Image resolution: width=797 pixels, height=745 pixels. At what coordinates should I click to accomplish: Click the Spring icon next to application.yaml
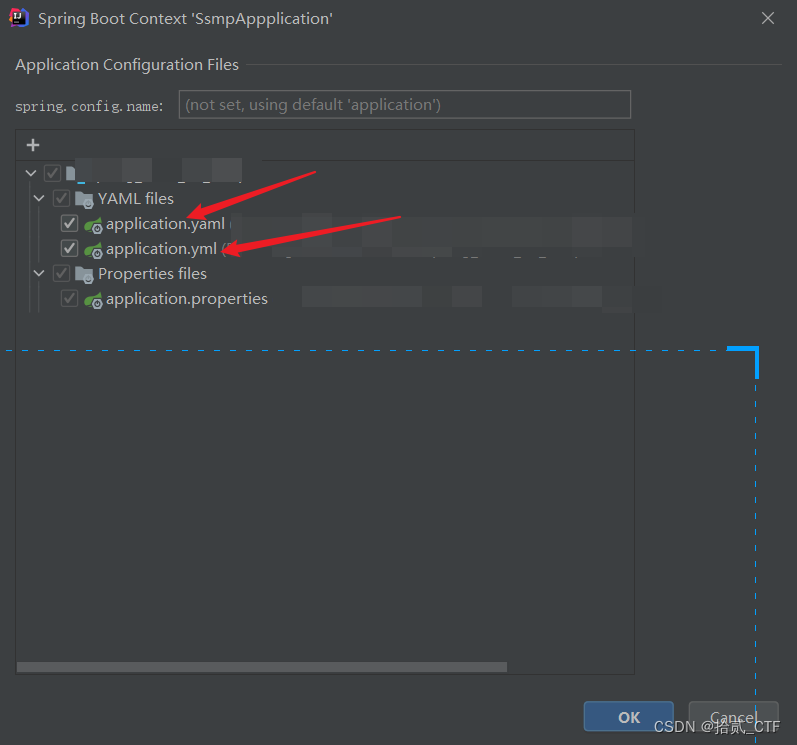(93, 225)
